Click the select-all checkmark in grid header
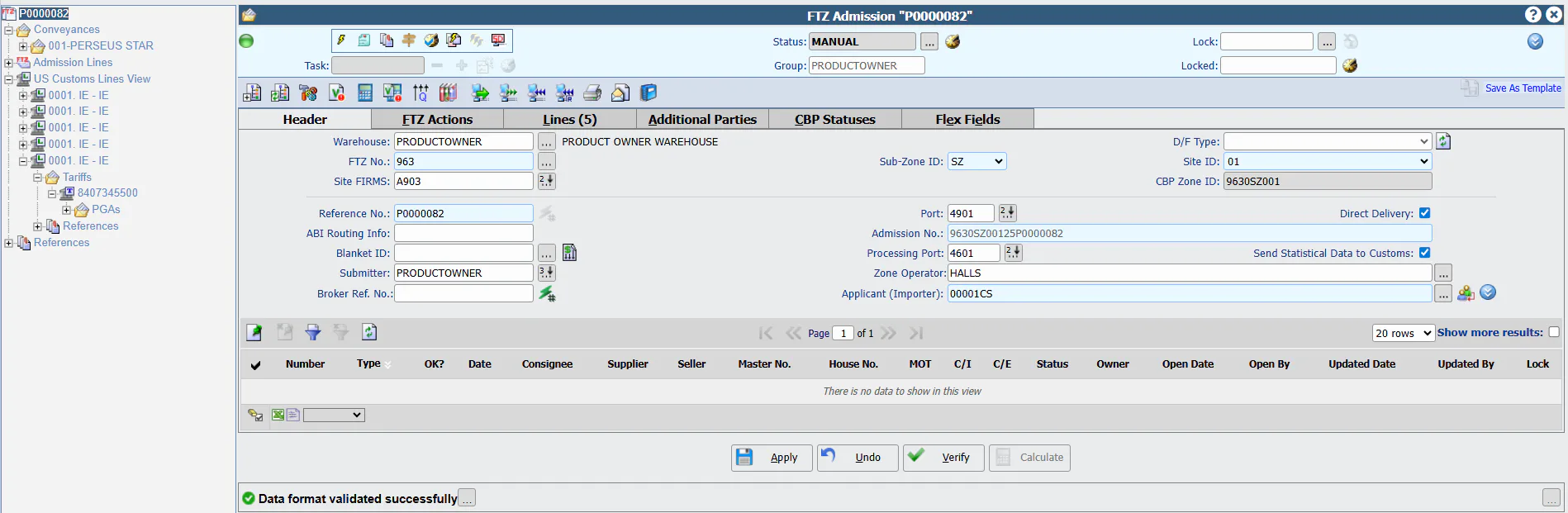The width and height of the screenshot is (1568, 513). pos(256,365)
